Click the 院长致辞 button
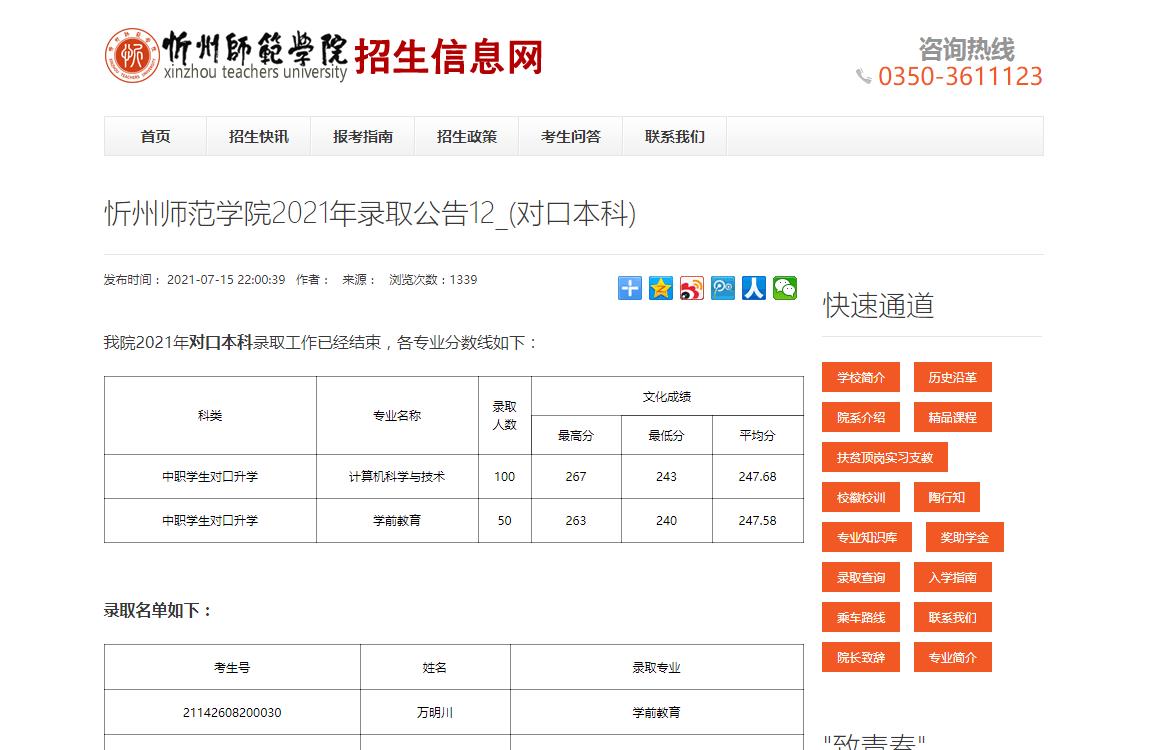This screenshot has width=1150, height=750. (861, 658)
